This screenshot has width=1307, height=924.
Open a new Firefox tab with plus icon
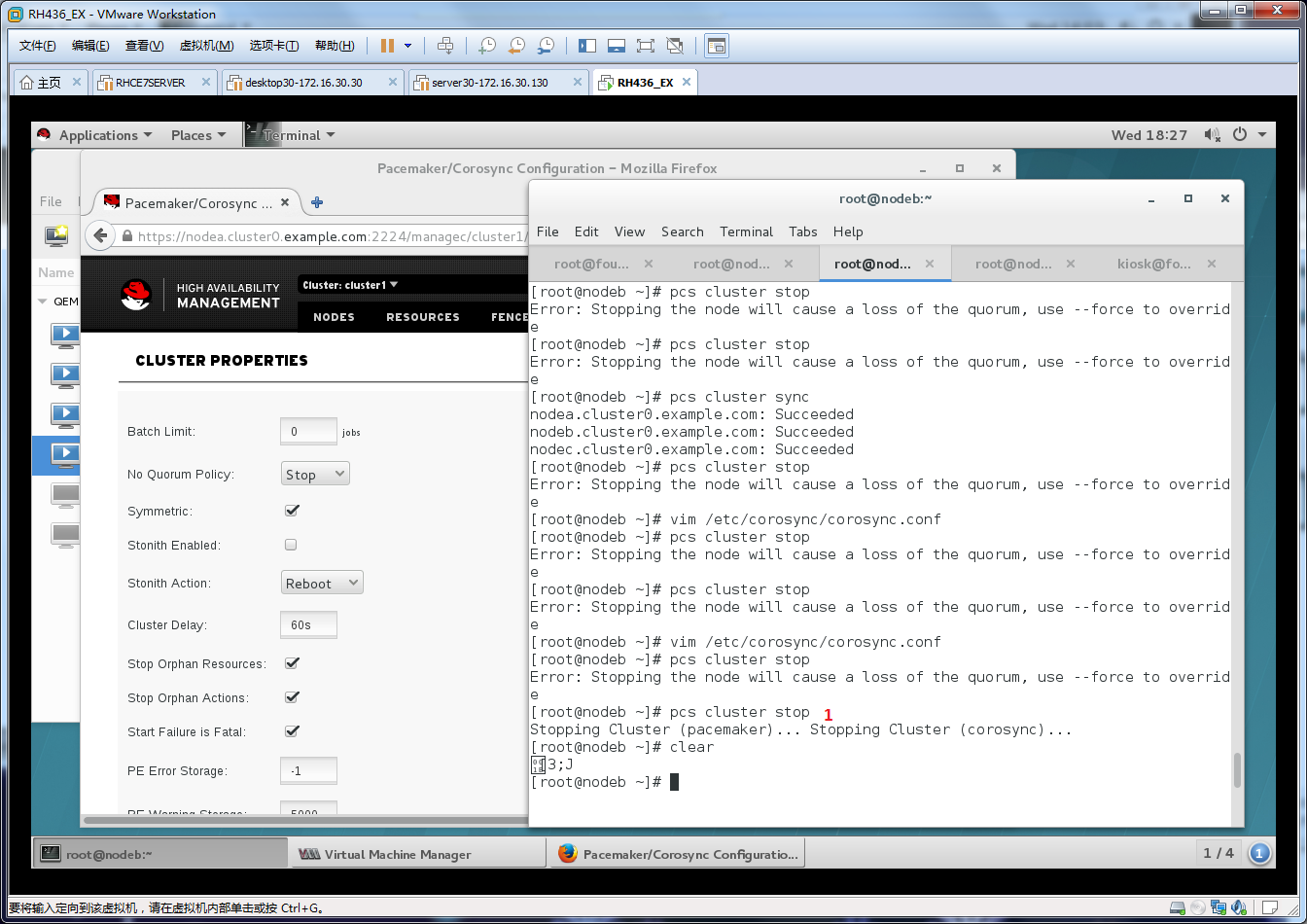coord(316,202)
